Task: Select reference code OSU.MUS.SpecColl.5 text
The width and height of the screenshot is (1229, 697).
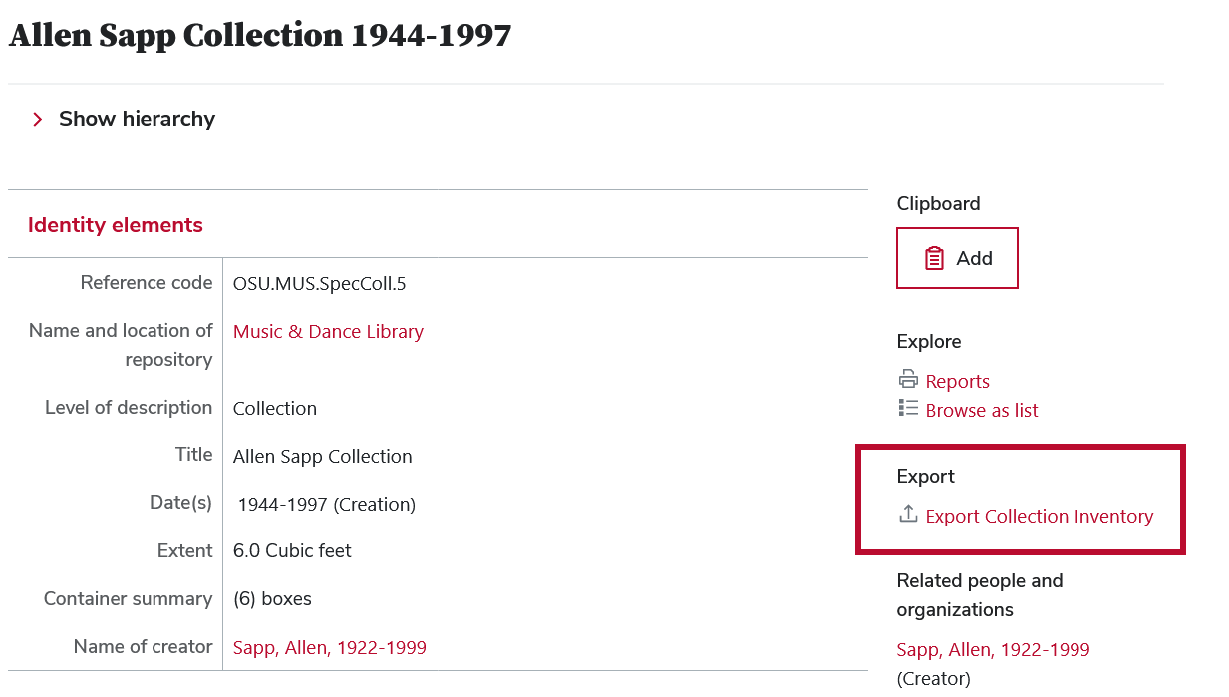Action: (320, 283)
